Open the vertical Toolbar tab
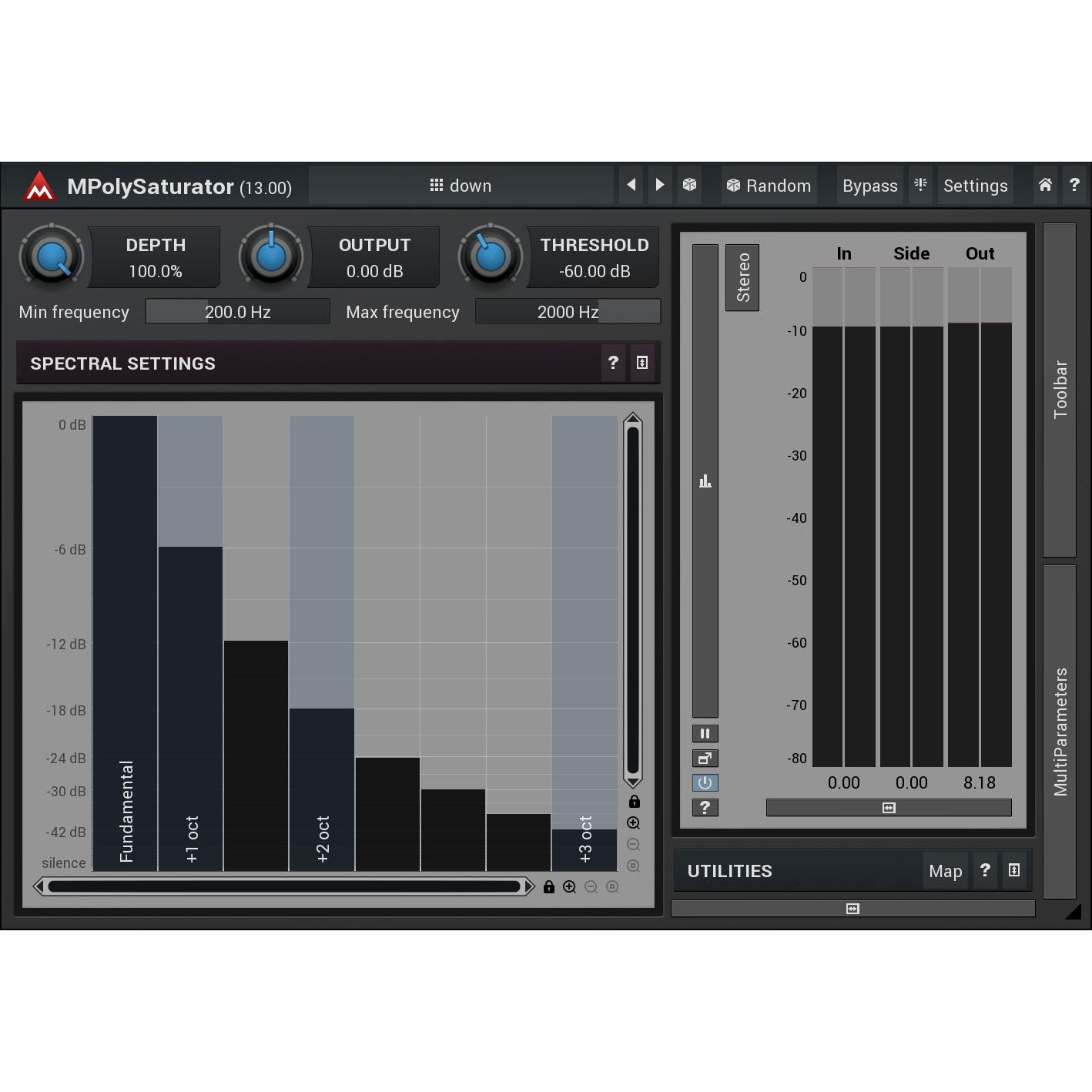 tap(1060, 390)
